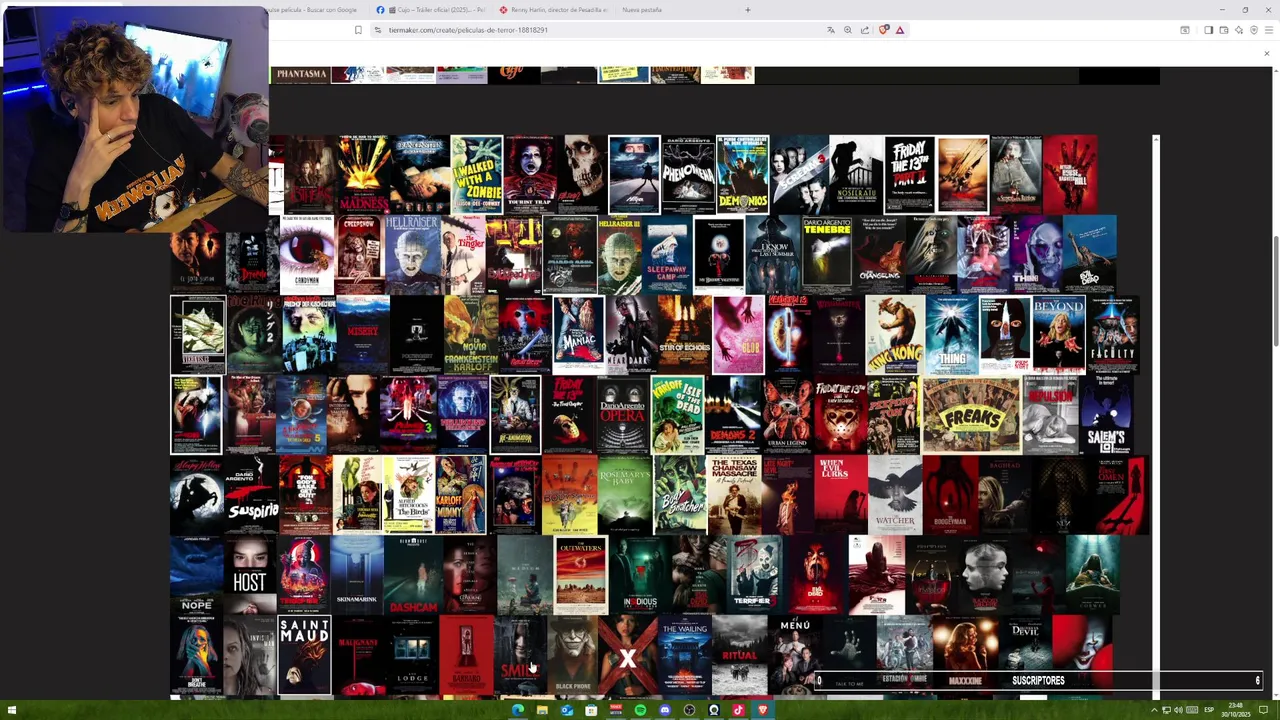Toggle the browser sidebar panel icon
This screenshot has height=720, width=1280.
click(1208, 30)
